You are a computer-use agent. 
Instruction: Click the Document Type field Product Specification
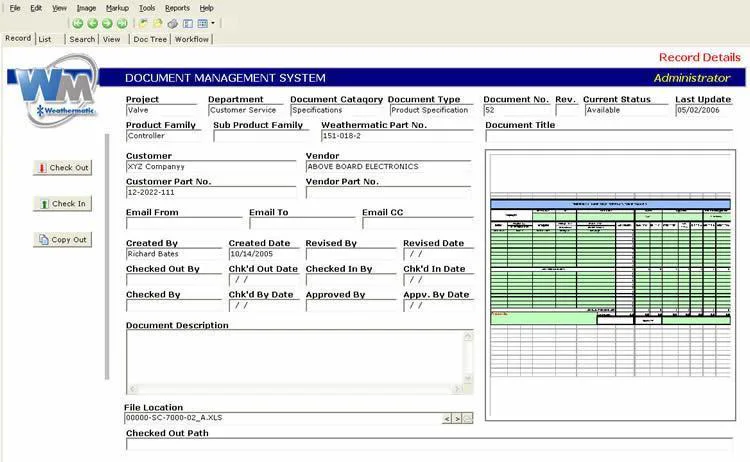(x=431, y=110)
